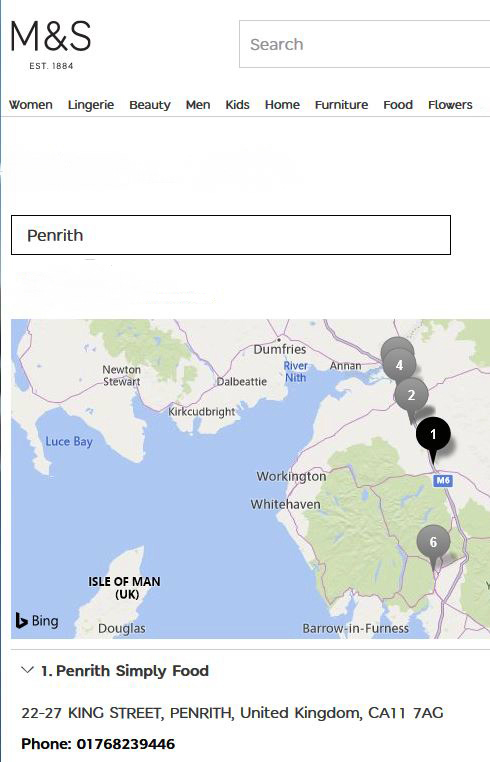Screen dimensions: 490x762
Task: Click the Isle of Man label
Action: coord(124,588)
